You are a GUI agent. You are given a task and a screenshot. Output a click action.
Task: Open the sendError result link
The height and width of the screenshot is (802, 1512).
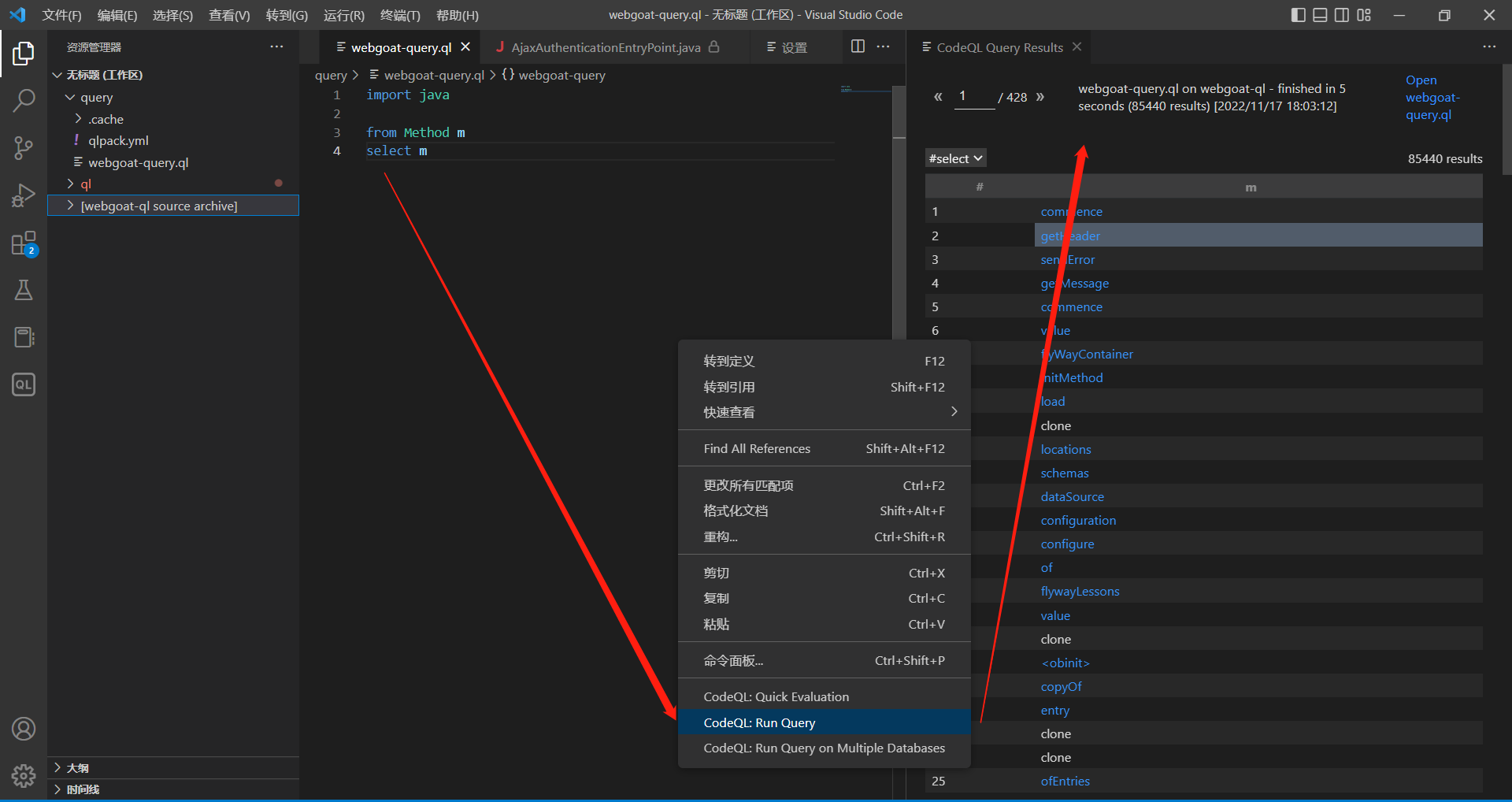point(1067,259)
